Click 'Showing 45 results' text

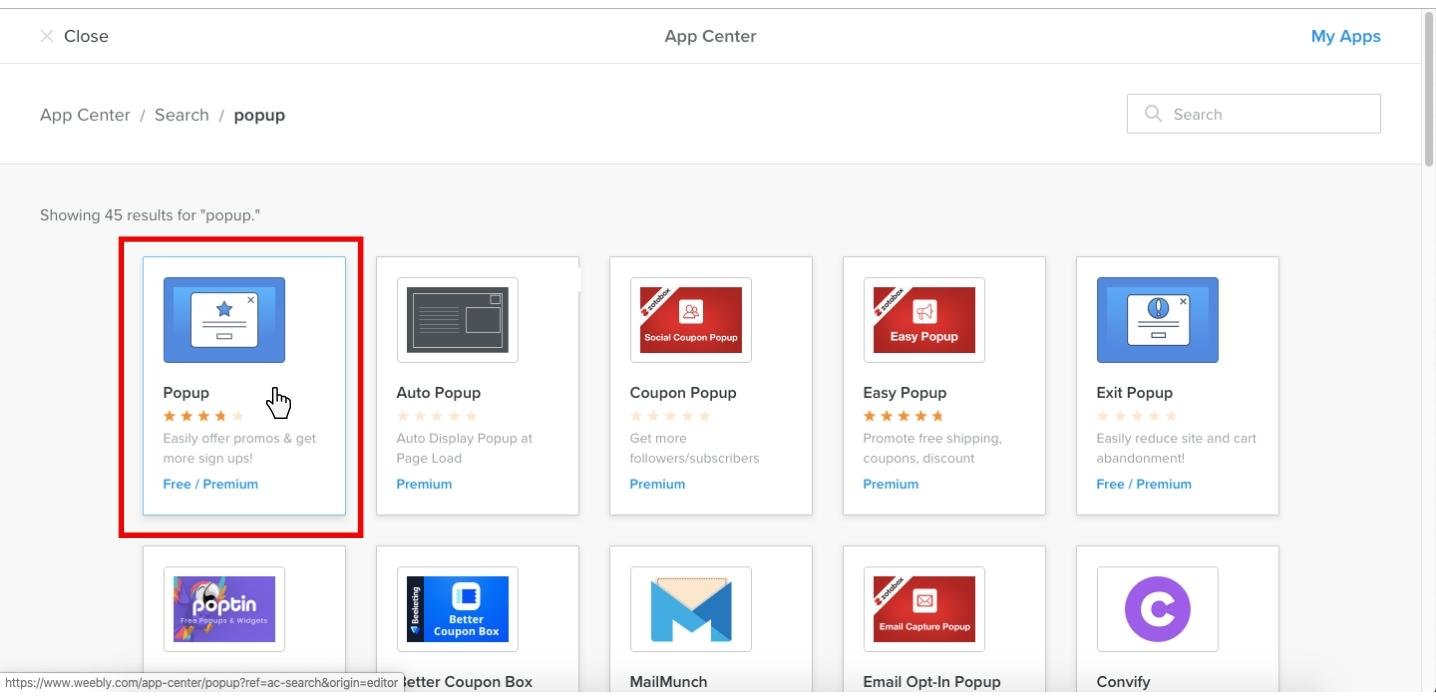(x=150, y=215)
